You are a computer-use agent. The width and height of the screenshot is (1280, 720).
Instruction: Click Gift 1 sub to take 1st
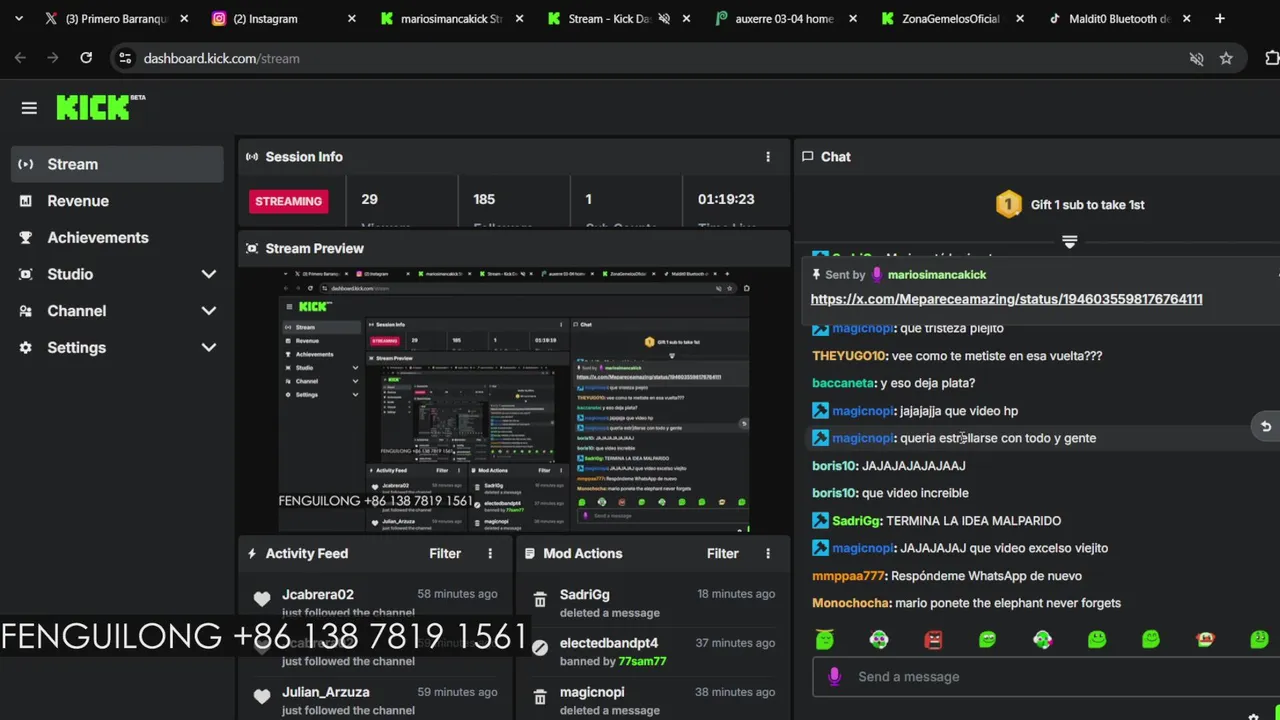click(1087, 205)
